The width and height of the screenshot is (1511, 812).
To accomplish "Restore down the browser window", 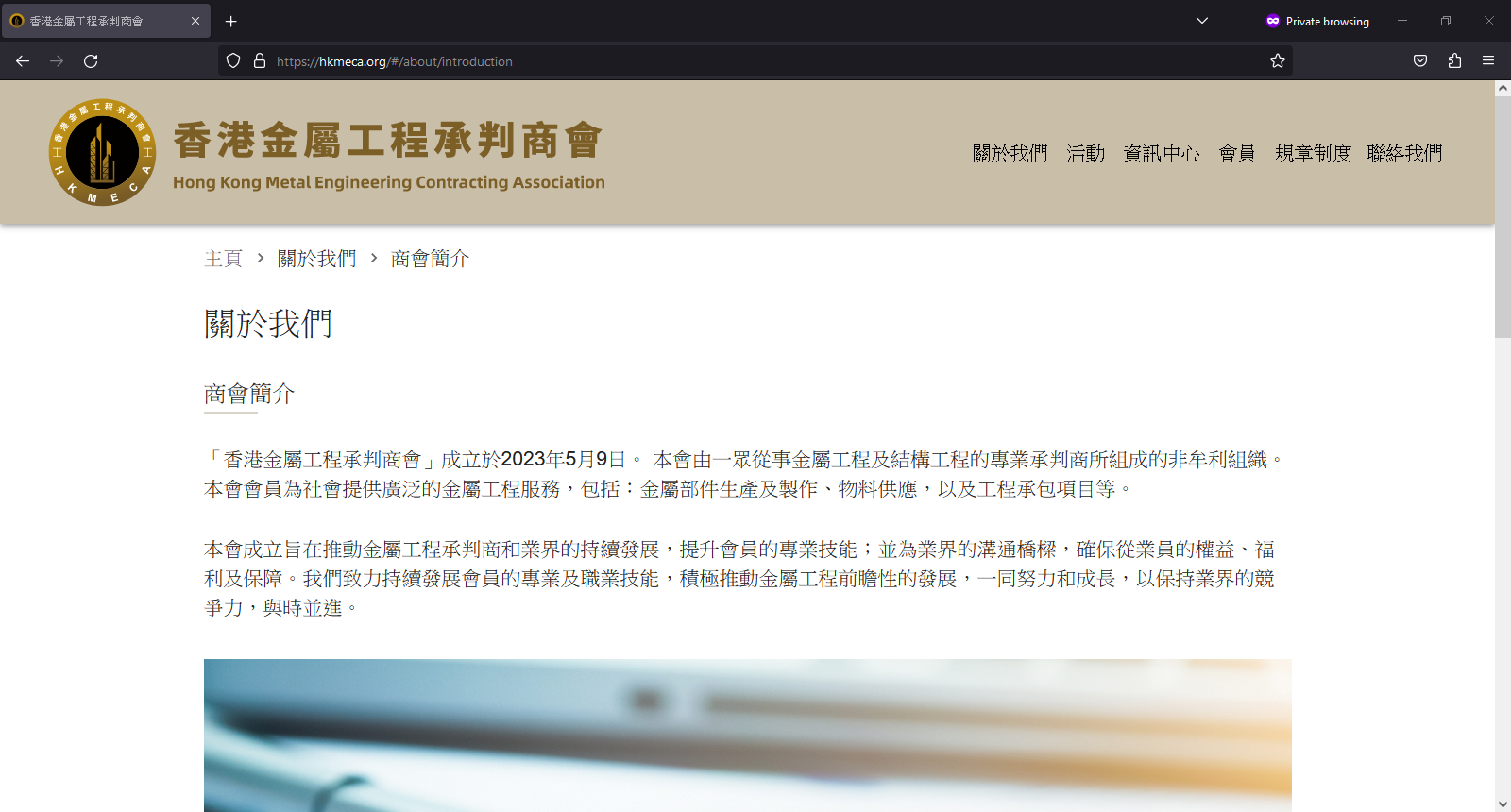I will click(x=1446, y=21).
